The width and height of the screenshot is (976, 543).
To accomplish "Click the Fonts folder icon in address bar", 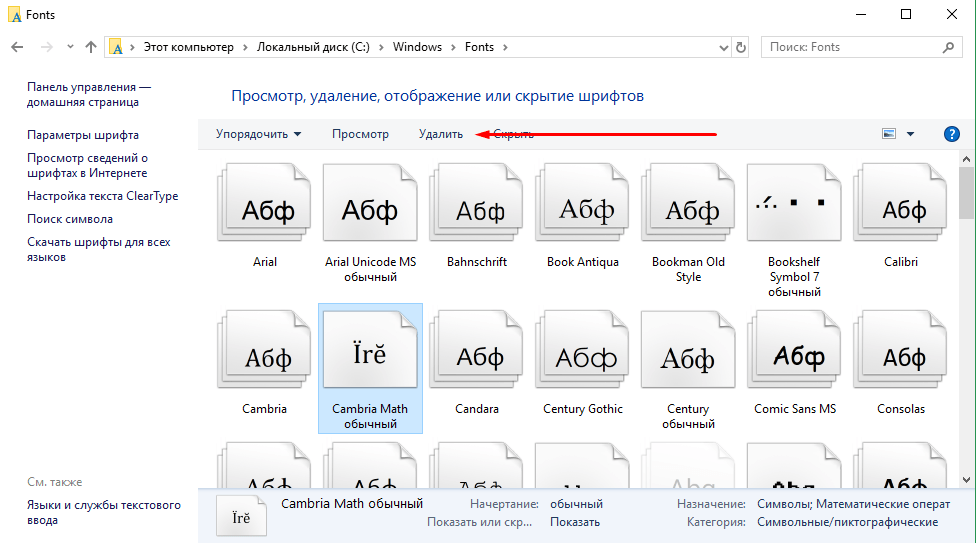I will tap(116, 47).
